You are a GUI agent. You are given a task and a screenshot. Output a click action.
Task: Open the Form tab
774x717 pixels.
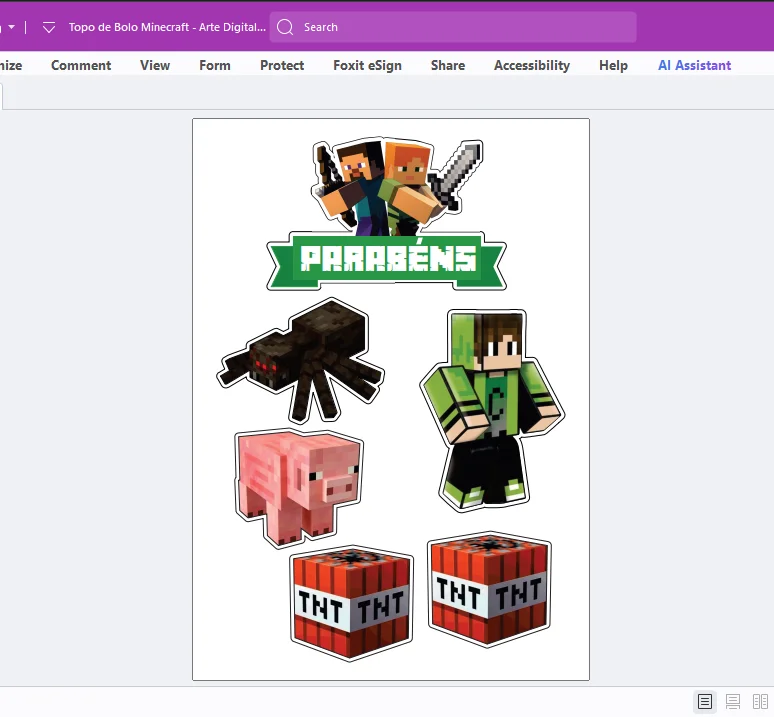coord(215,65)
